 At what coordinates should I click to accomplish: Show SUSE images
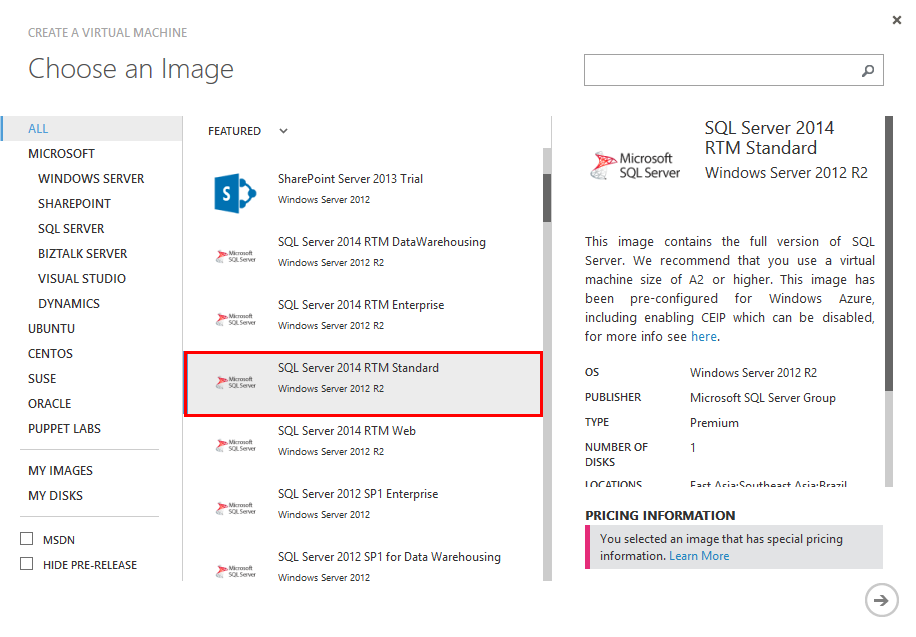[42, 379]
